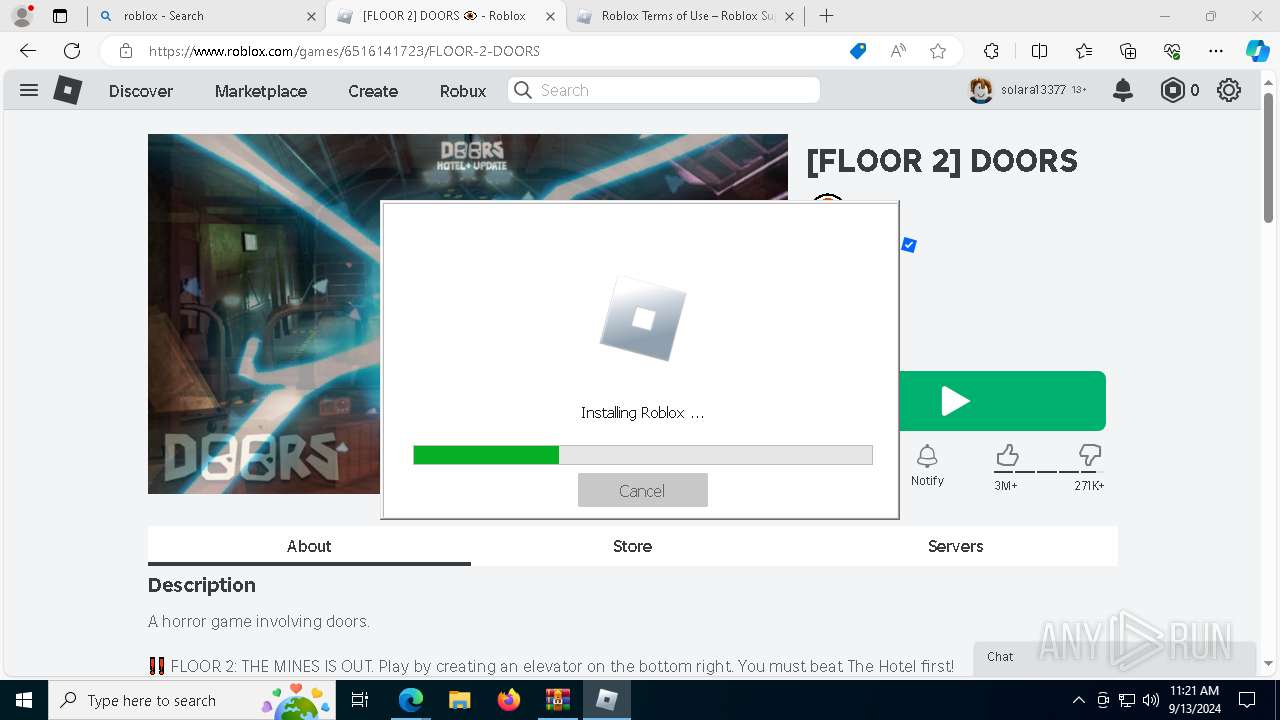Click the shopping price tag icon

click(x=858, y=51)
